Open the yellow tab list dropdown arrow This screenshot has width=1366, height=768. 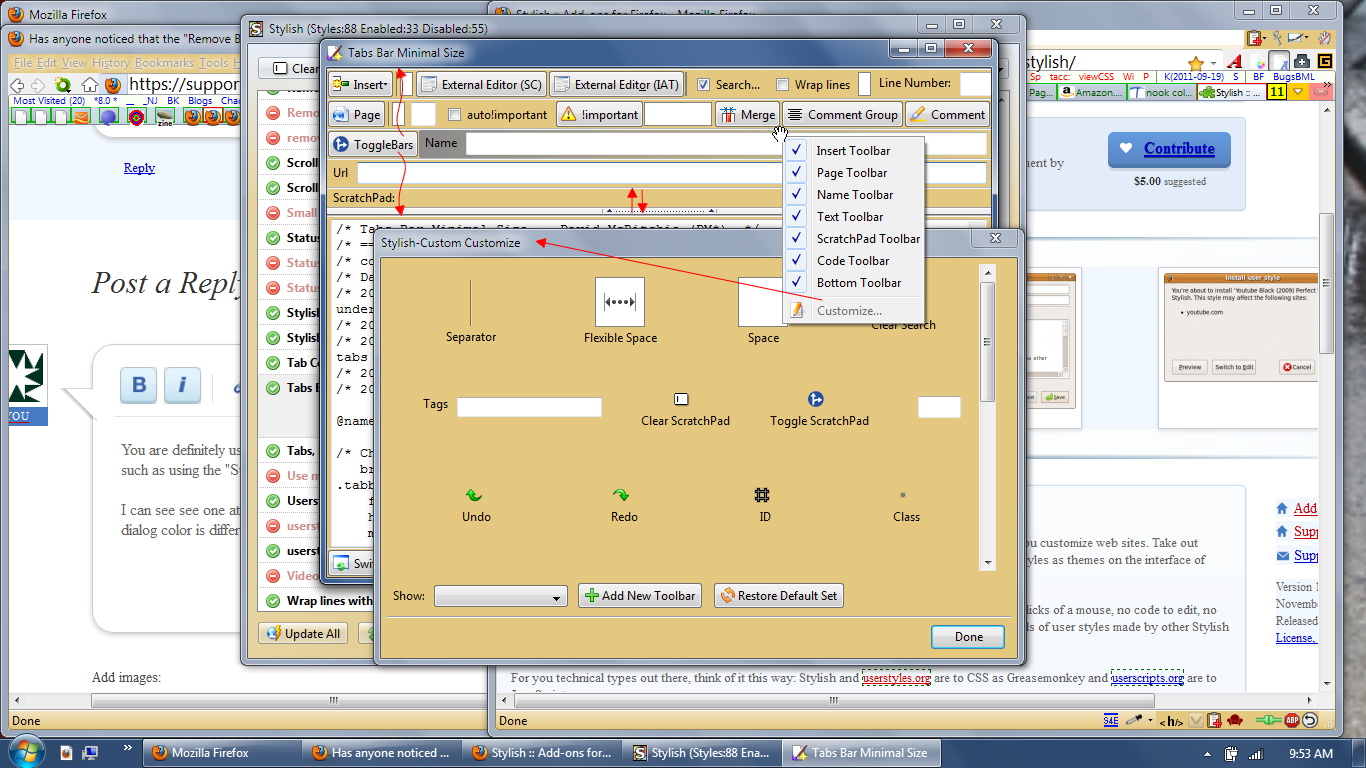coord(1298,92)
